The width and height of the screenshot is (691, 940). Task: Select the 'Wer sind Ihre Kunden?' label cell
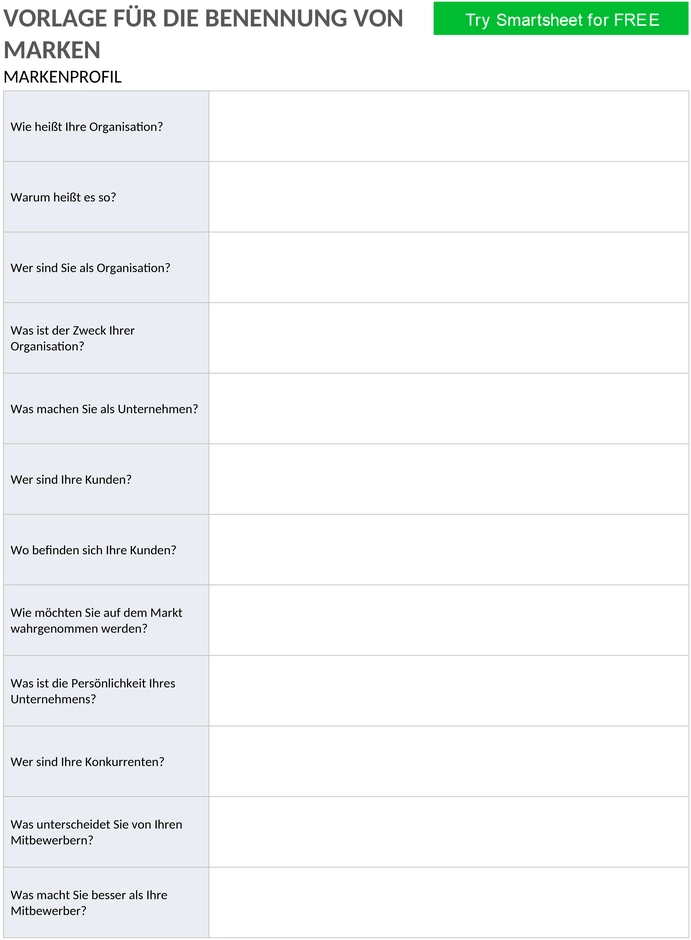point(106,480)
